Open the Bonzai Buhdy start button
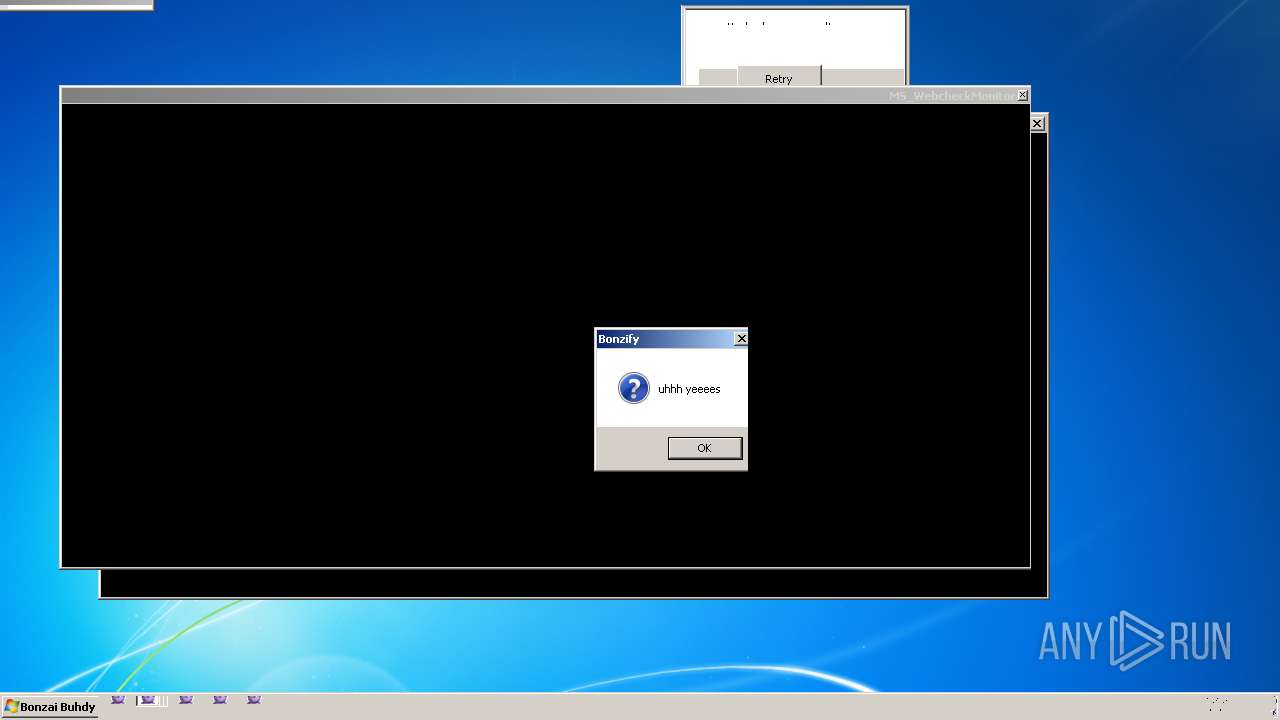This screenshot has width=1280, height=720. tap(50, 707)
